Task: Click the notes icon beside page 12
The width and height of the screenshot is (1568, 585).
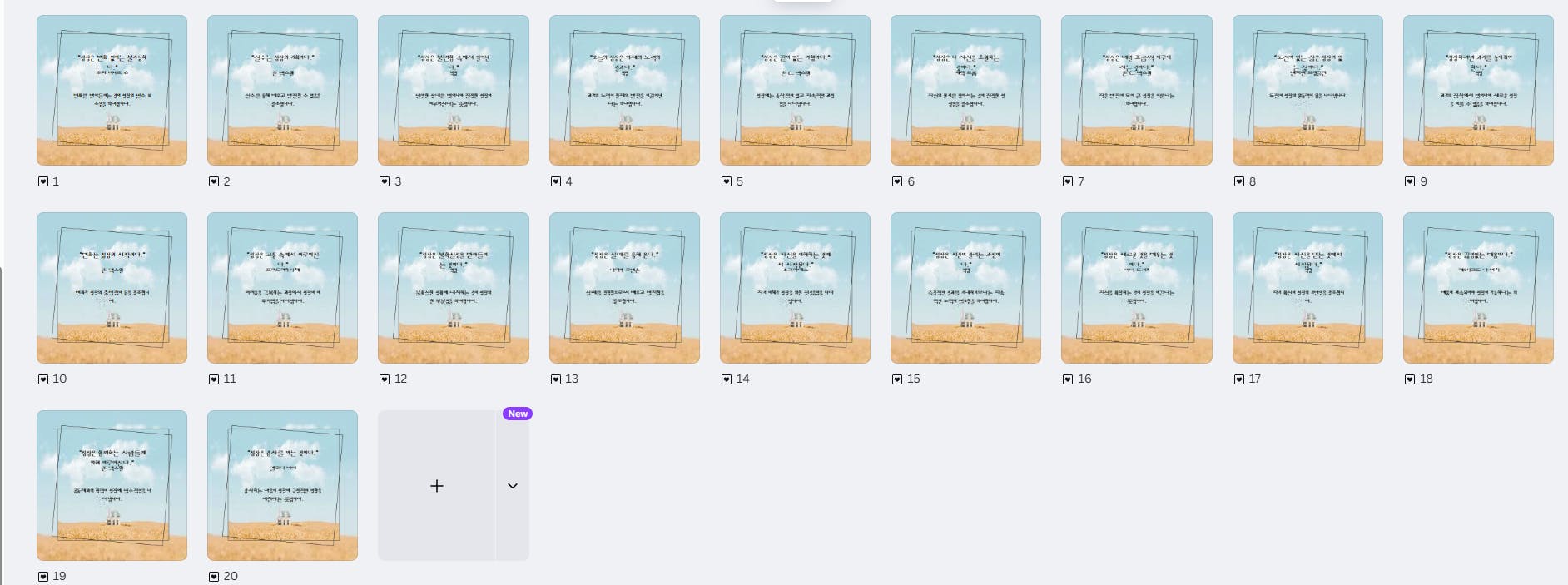Action: tap(384, 379)
